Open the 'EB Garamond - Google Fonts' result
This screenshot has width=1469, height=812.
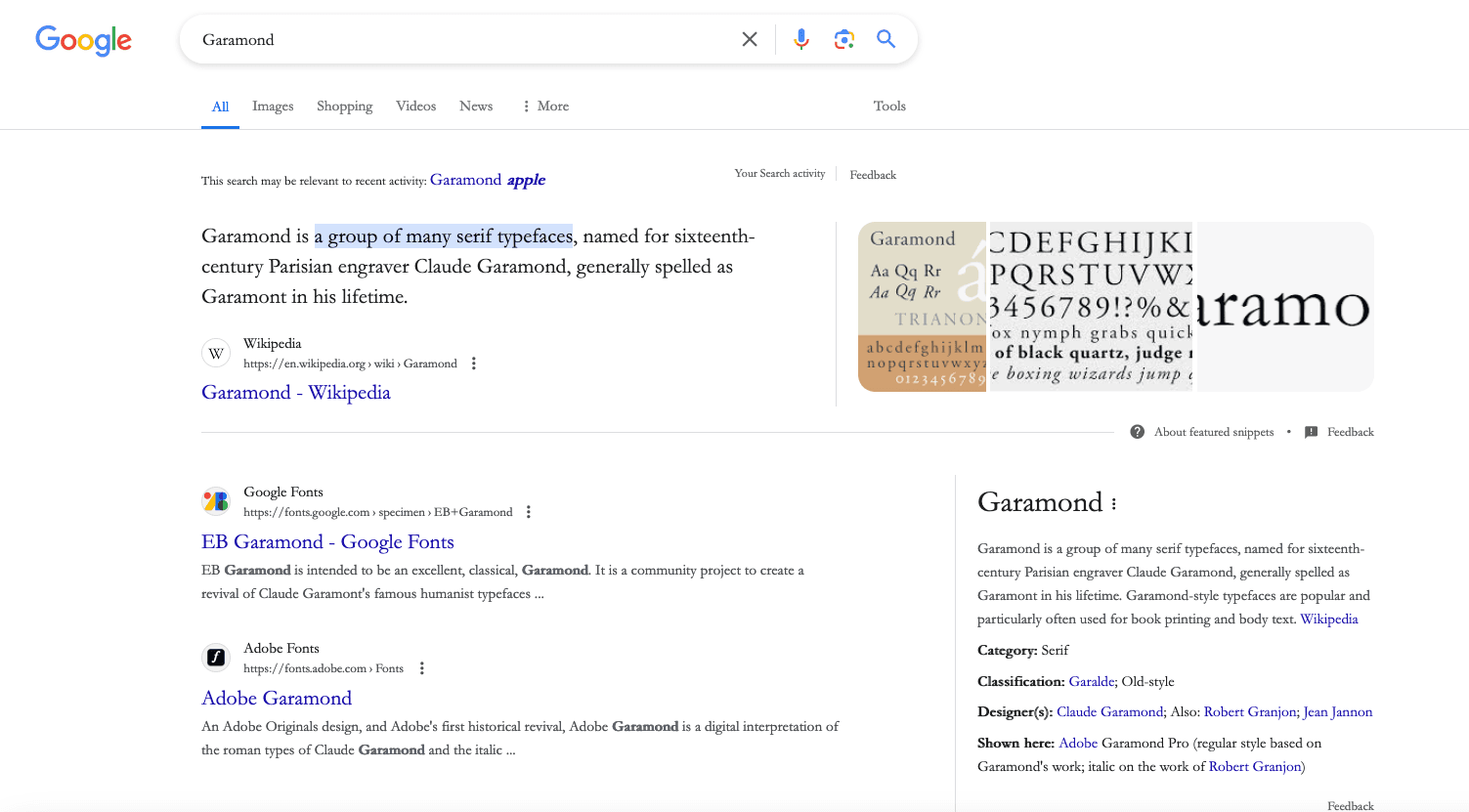pyautogui.click(x=327, y=541)
